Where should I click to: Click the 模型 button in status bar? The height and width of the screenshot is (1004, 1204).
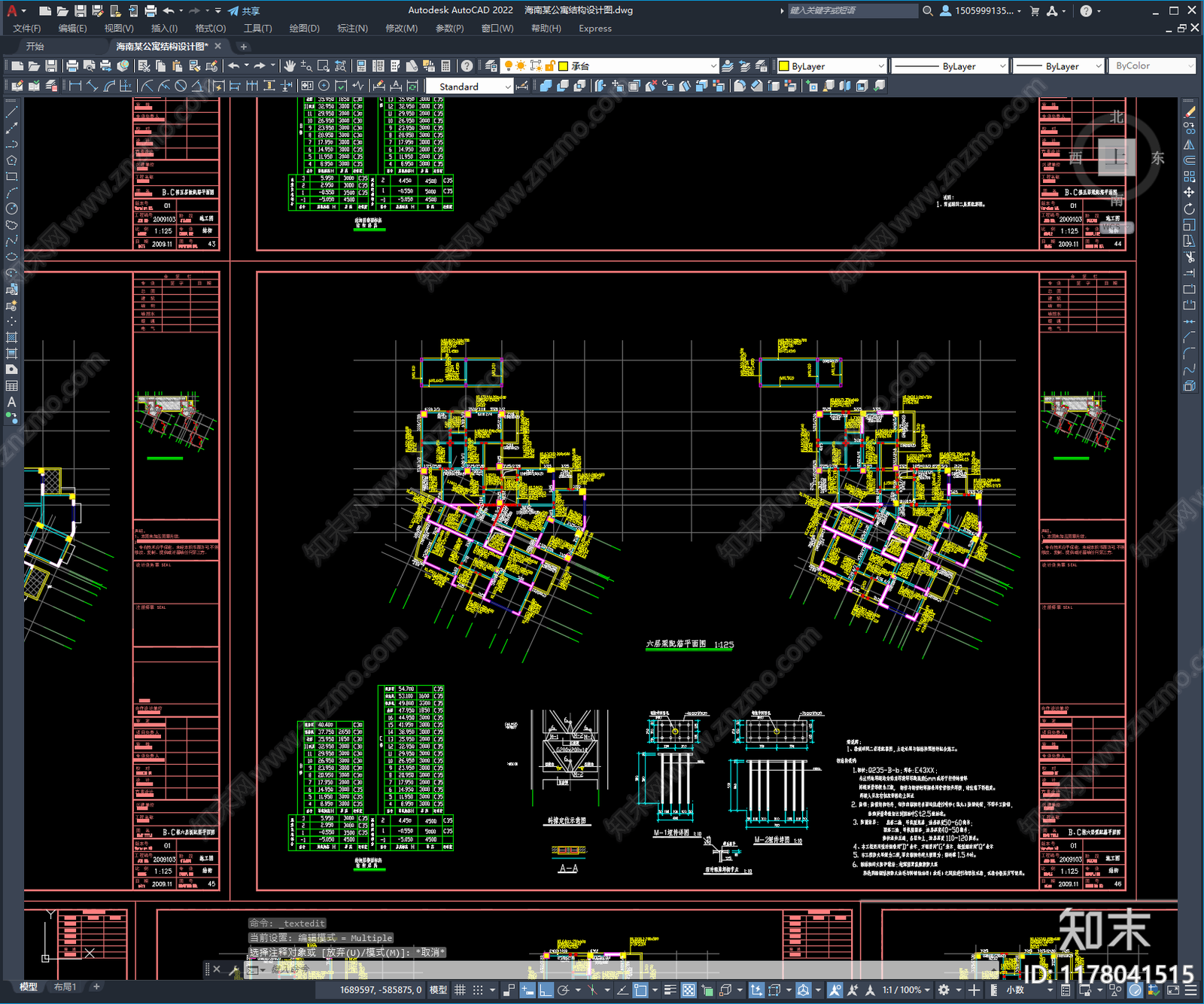pyautogui.click(x=438, y=990)
